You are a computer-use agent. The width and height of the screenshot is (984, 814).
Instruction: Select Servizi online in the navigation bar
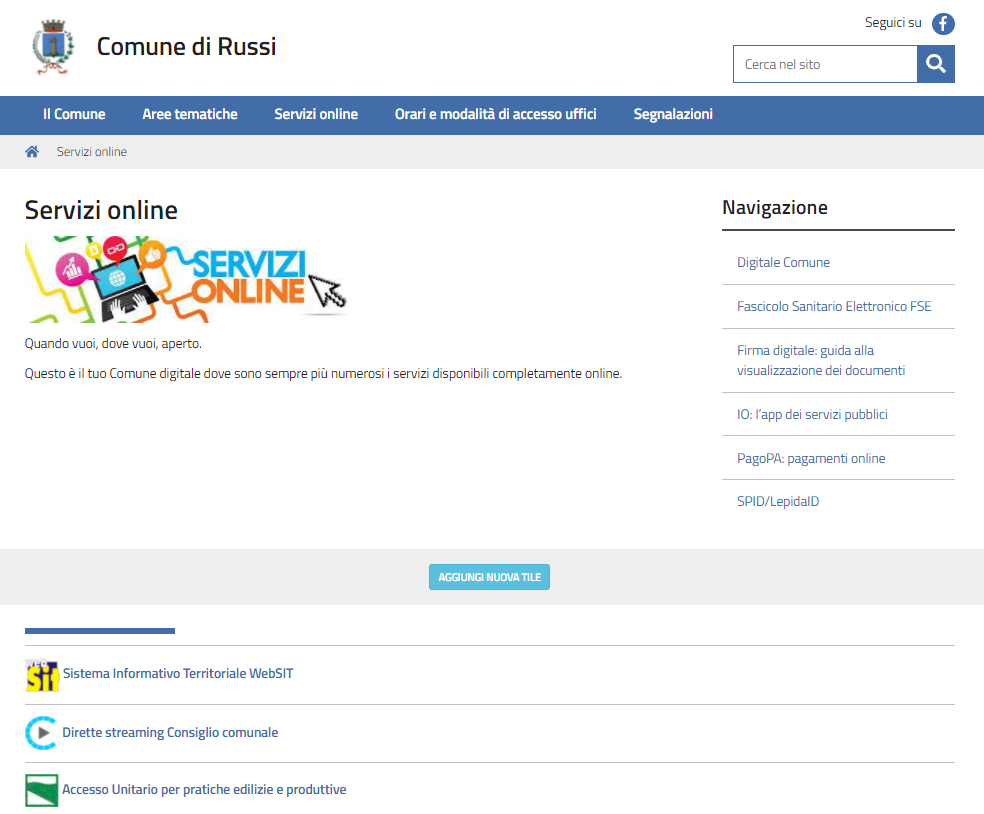[316, 115]
